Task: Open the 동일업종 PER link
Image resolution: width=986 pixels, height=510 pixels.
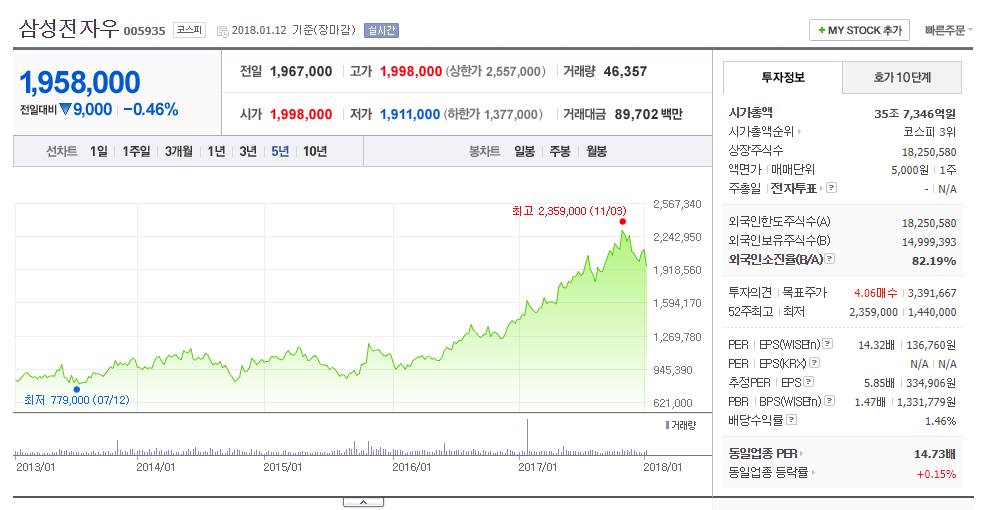Action: coord(765,453)
